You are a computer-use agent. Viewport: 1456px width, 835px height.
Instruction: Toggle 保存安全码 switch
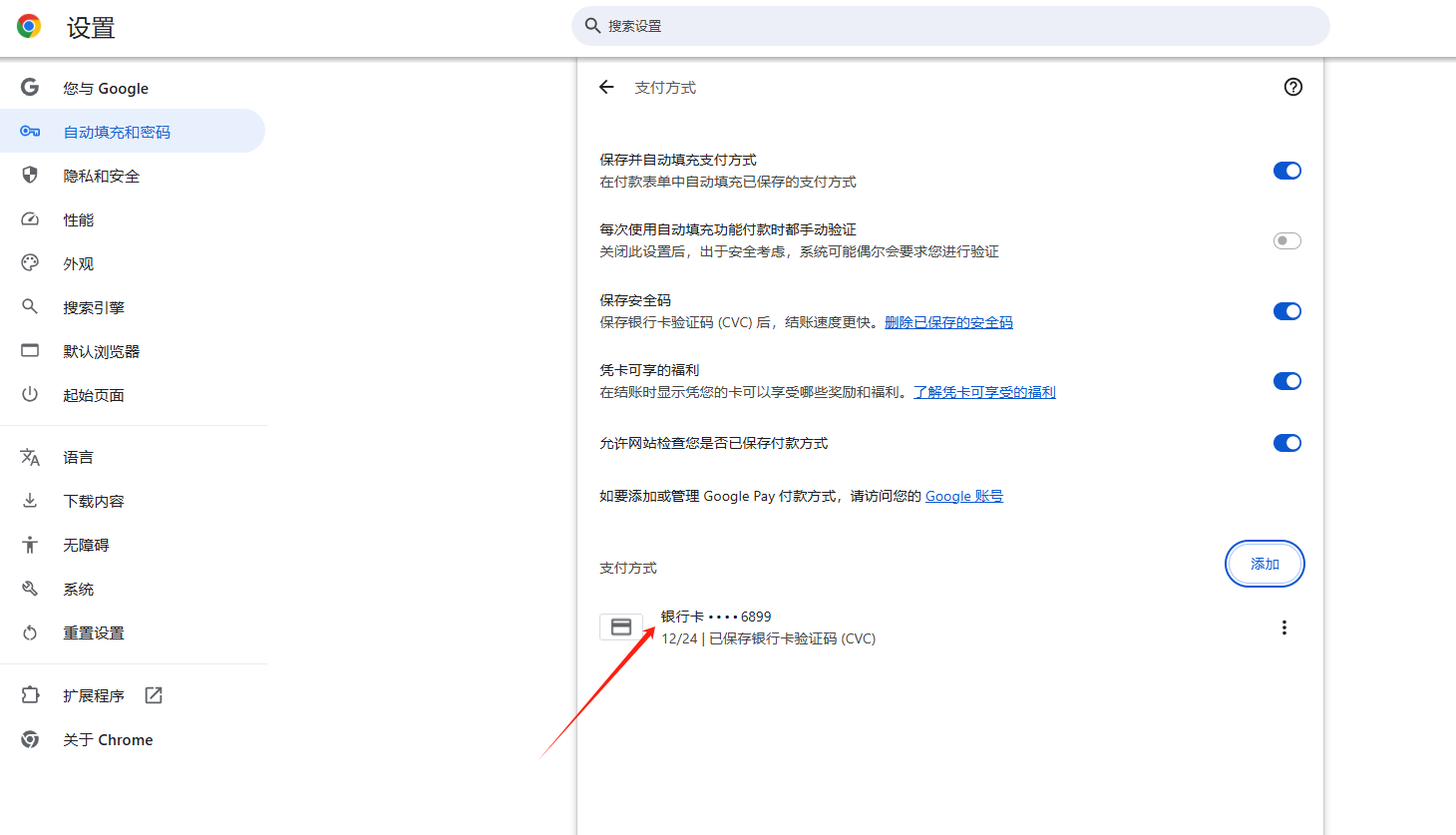click(1287, 311)
